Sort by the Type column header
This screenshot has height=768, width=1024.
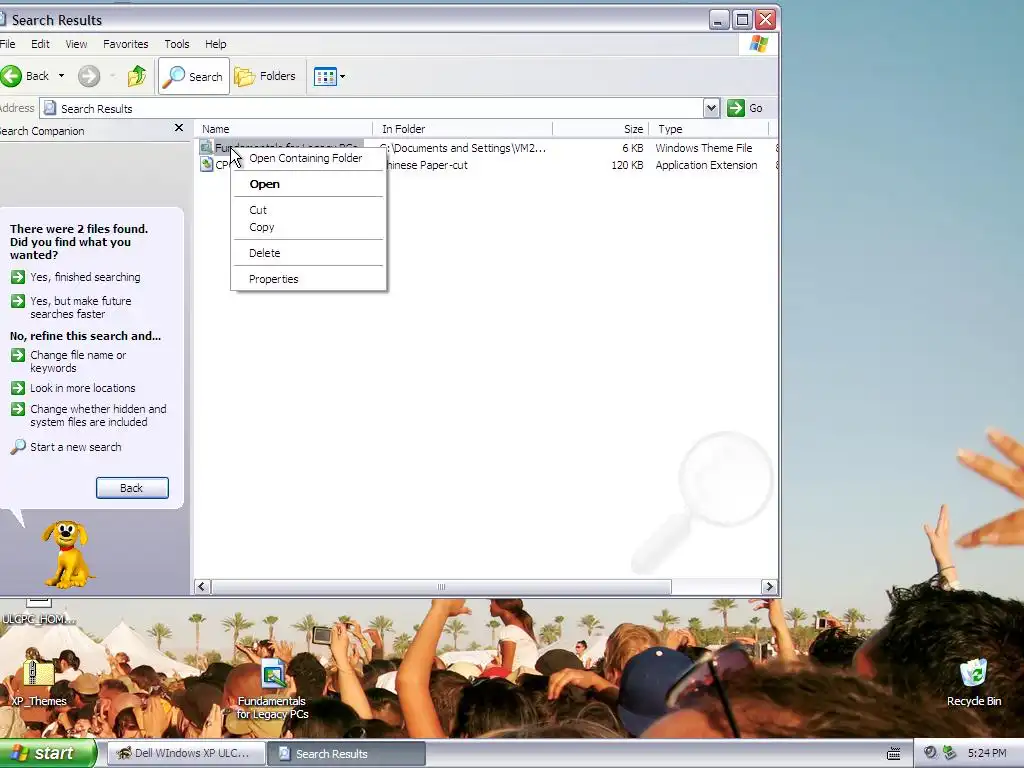(x=709, y=129)
